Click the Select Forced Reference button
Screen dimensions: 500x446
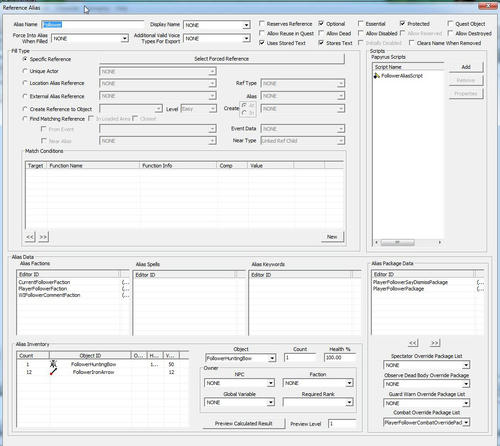coord(222,59)
